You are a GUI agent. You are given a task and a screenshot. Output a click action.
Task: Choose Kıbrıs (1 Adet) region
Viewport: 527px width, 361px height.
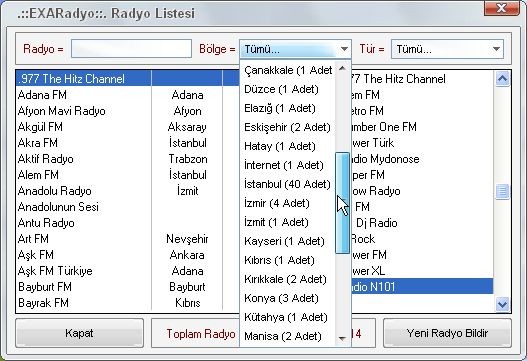[288, 260]
